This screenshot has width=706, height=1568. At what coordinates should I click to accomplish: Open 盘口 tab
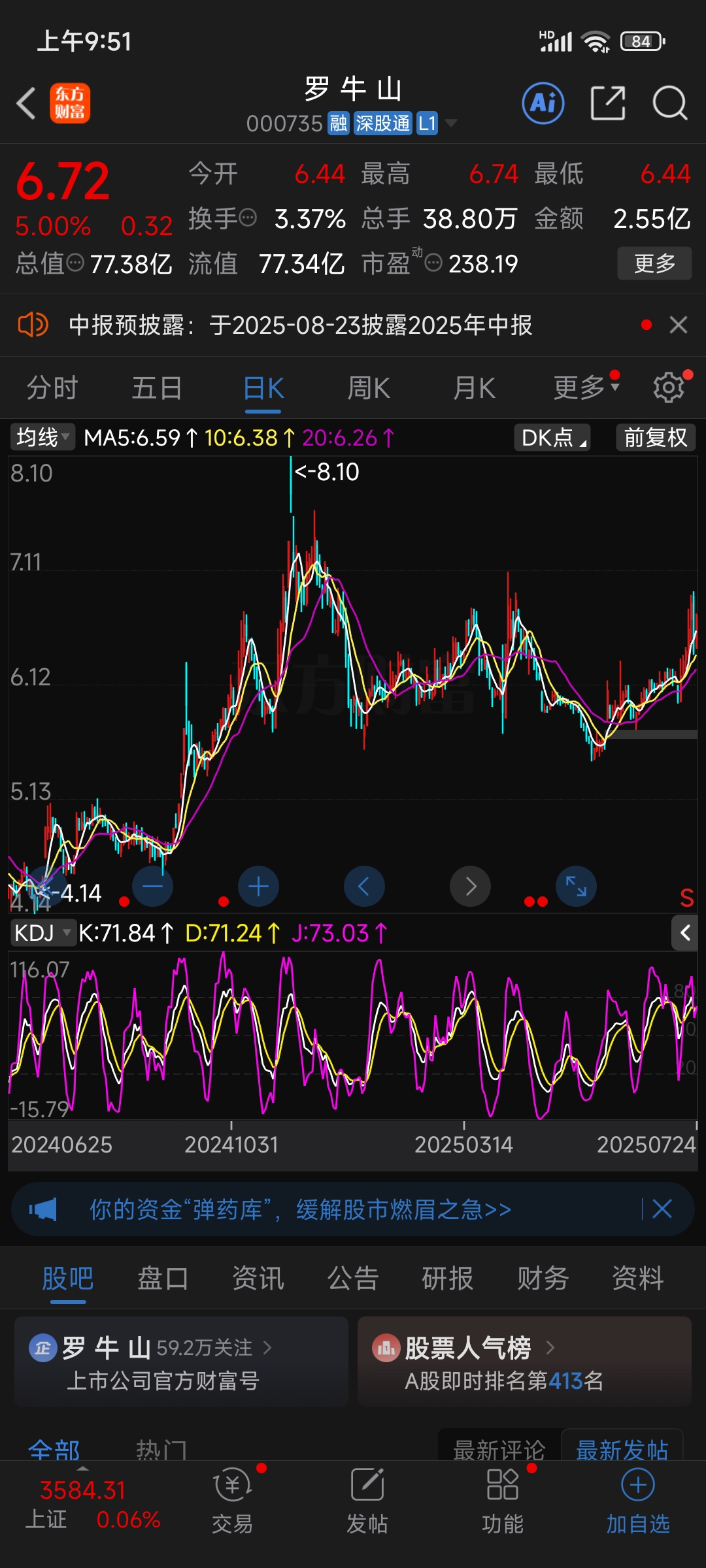(x=163, y=1278)
